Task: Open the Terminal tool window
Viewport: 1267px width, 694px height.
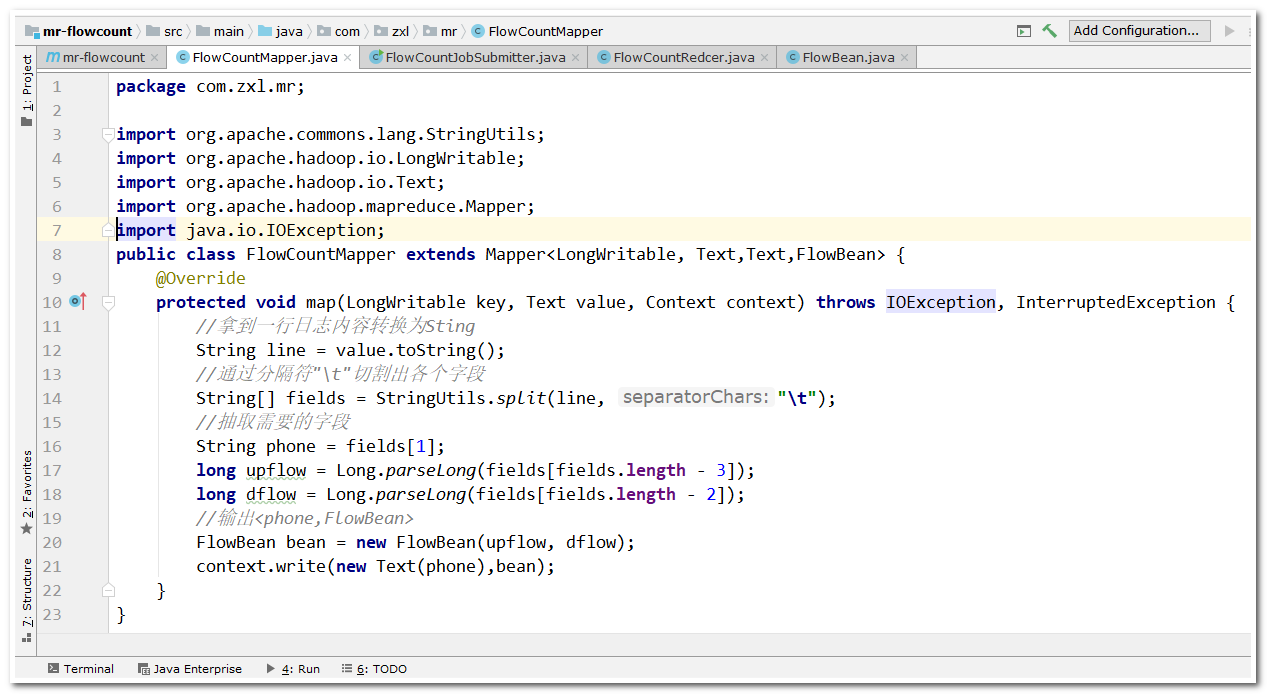Action: coord(81,669)
